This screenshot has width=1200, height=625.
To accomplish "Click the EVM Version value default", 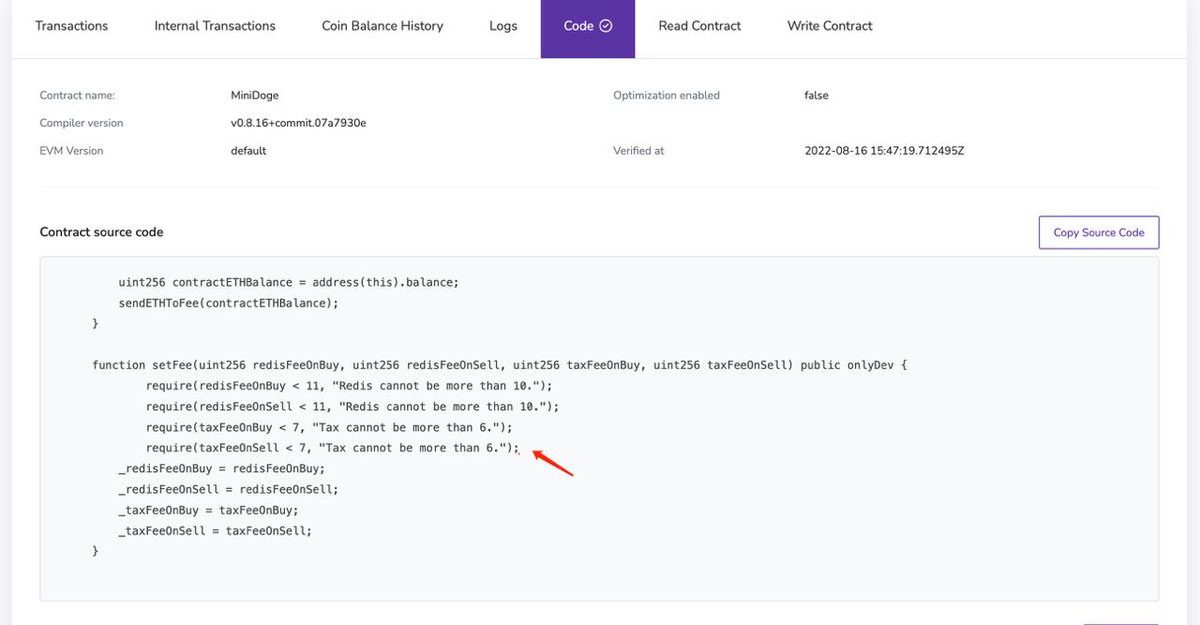I will (249, 151).
